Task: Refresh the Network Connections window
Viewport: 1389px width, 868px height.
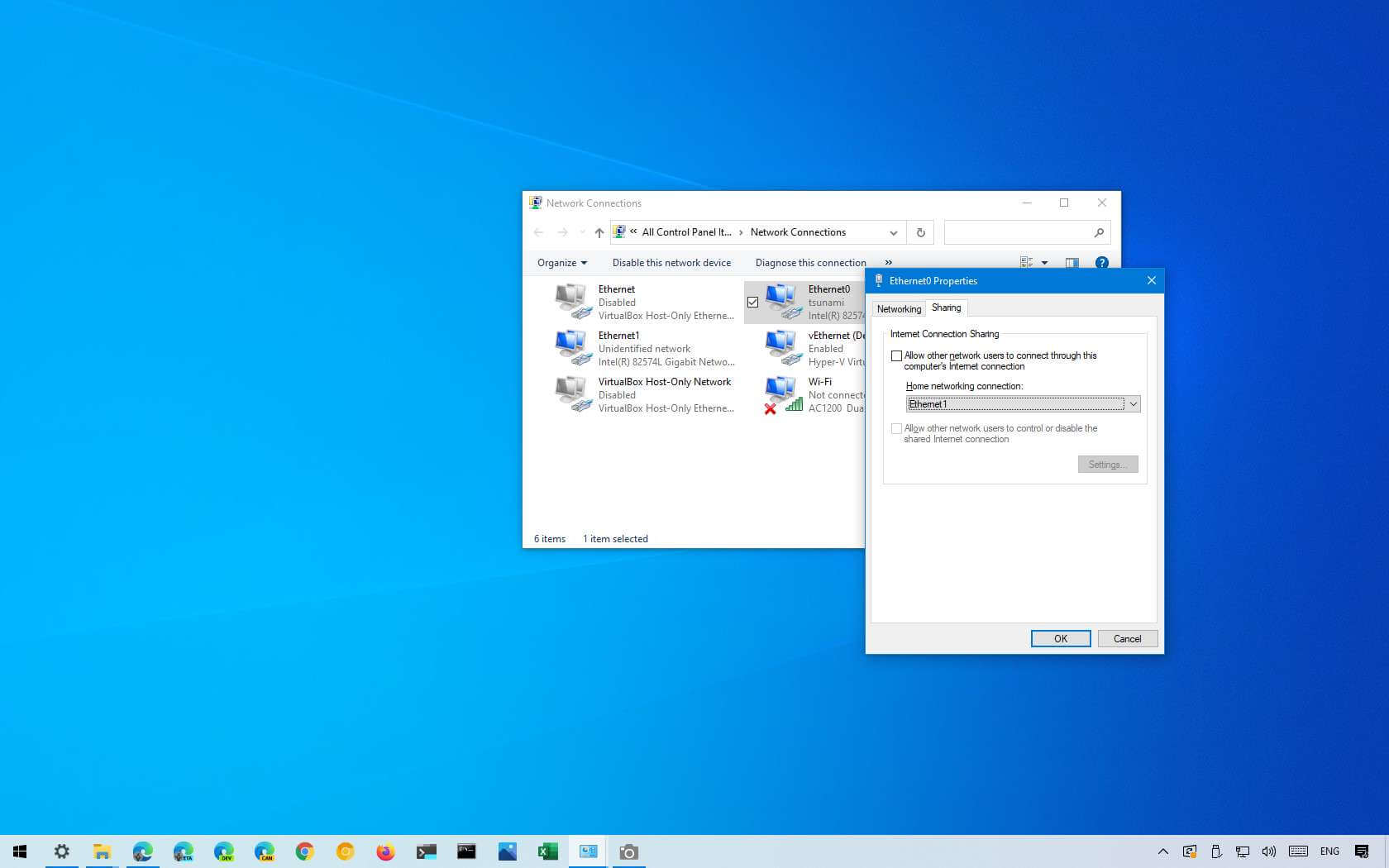Action: [x=920, y=232]
